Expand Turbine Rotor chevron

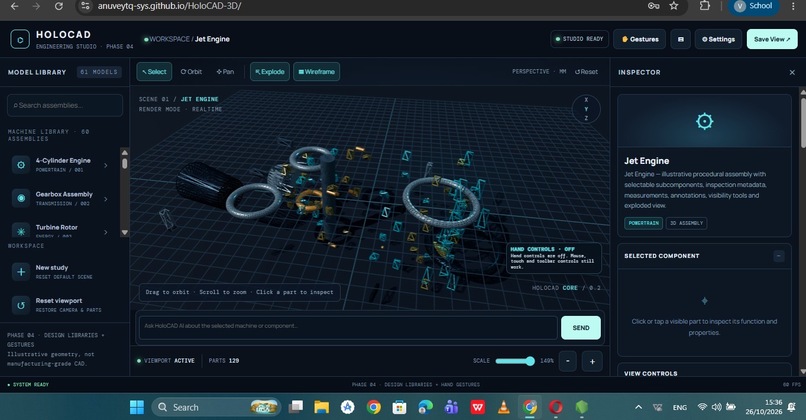[106, 232]
